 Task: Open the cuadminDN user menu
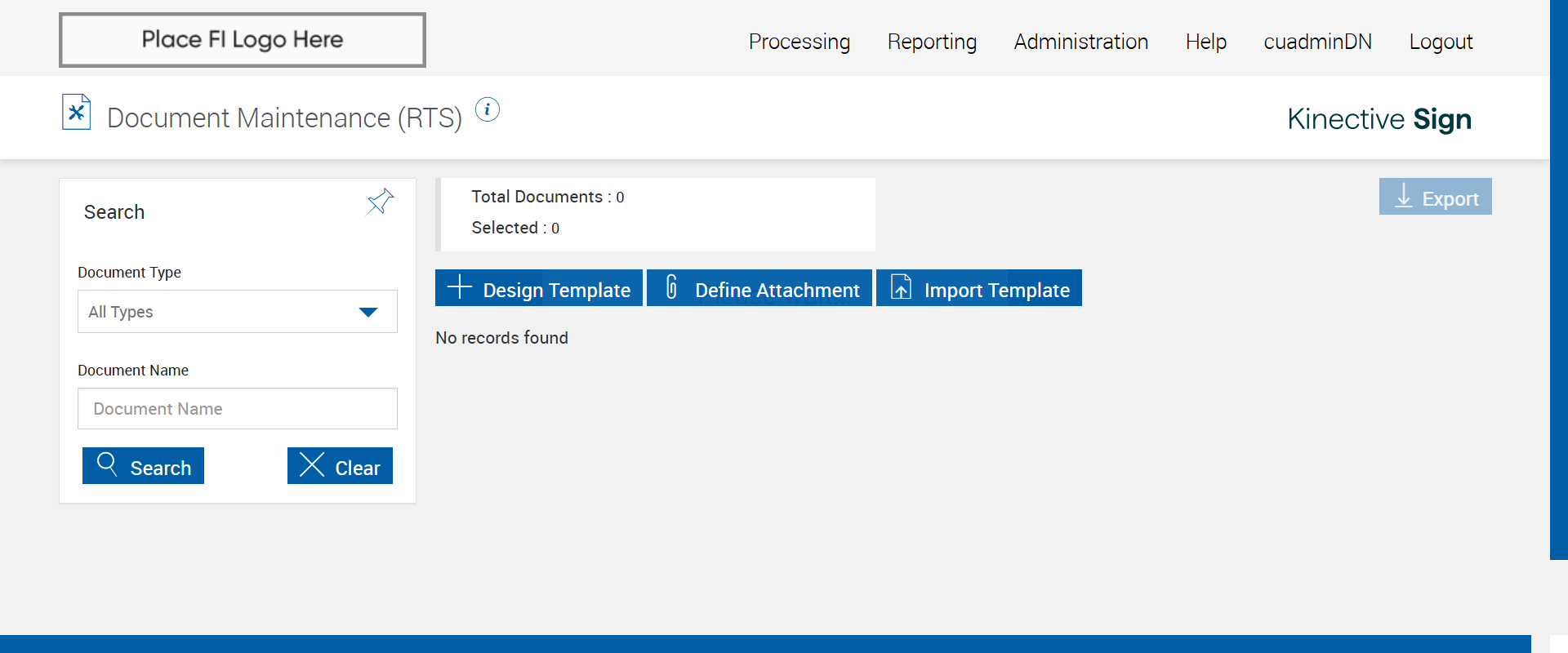click(x=1317, y=42)
